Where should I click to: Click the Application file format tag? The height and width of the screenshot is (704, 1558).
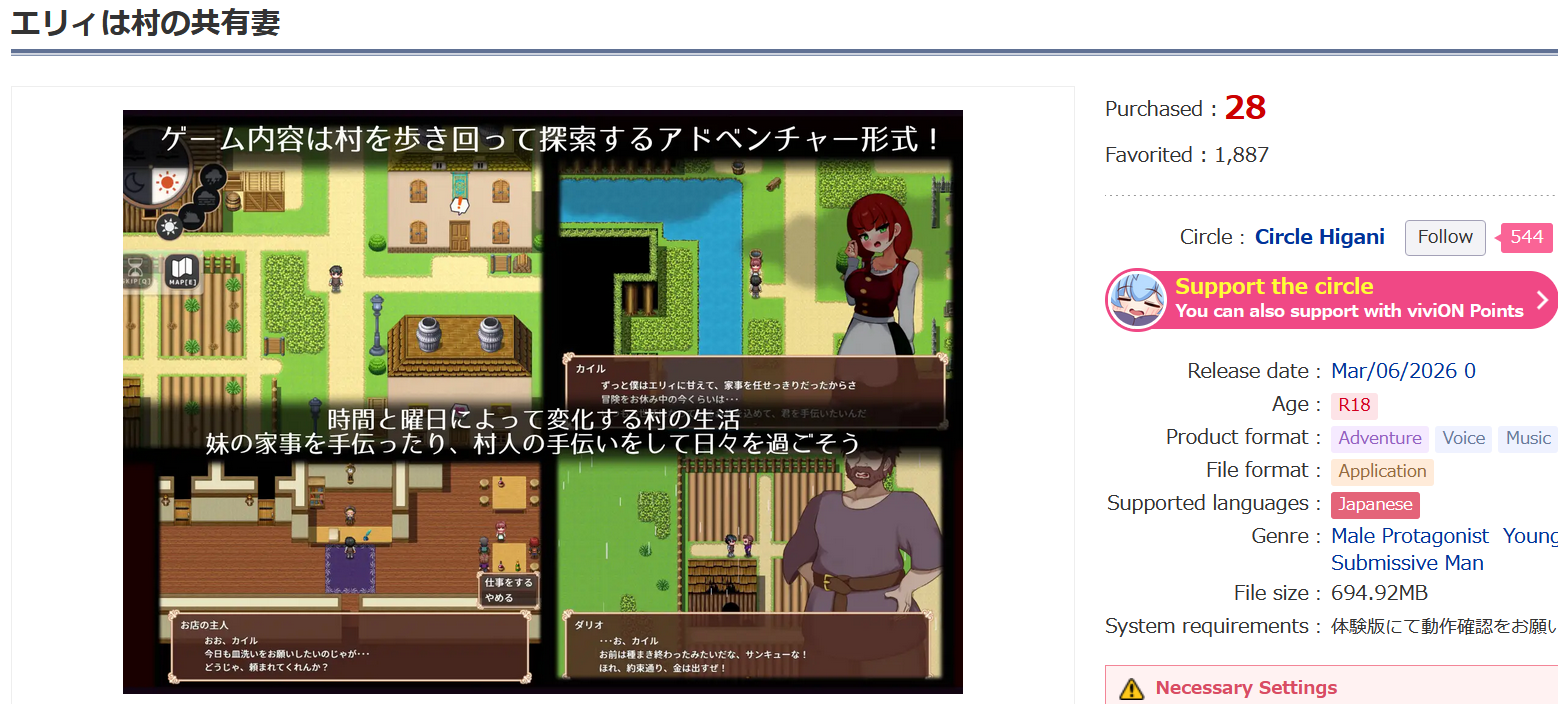(x=1382, y=471)
